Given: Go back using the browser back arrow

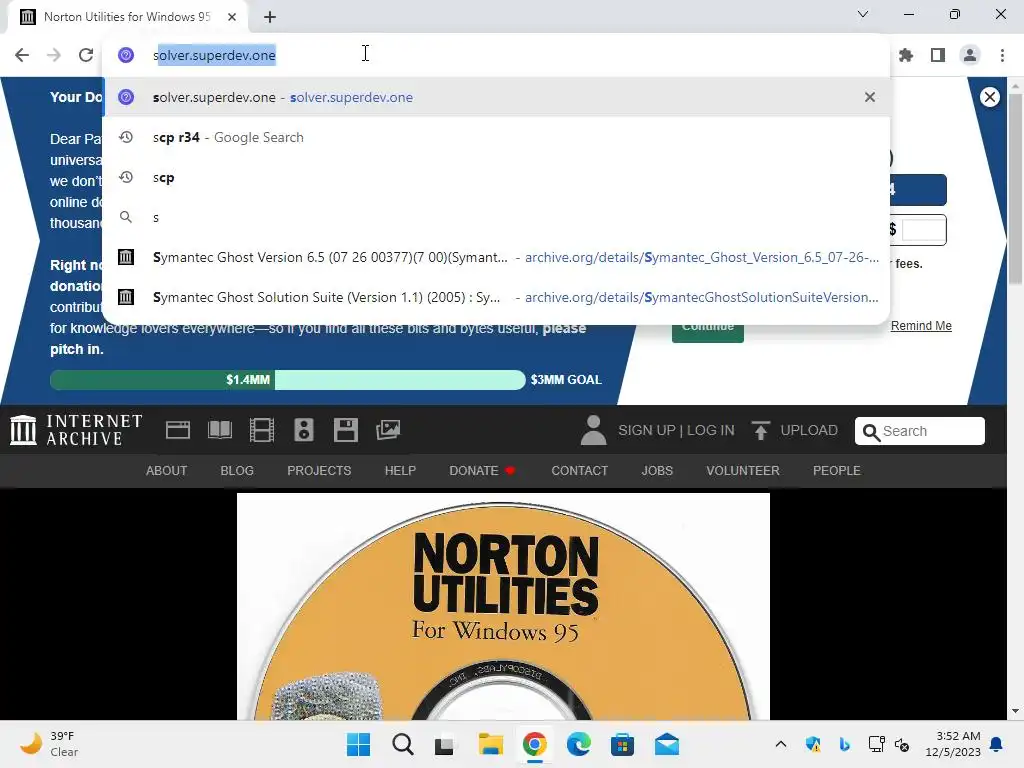Looking at the screenshot, I should tap(22, 55).
